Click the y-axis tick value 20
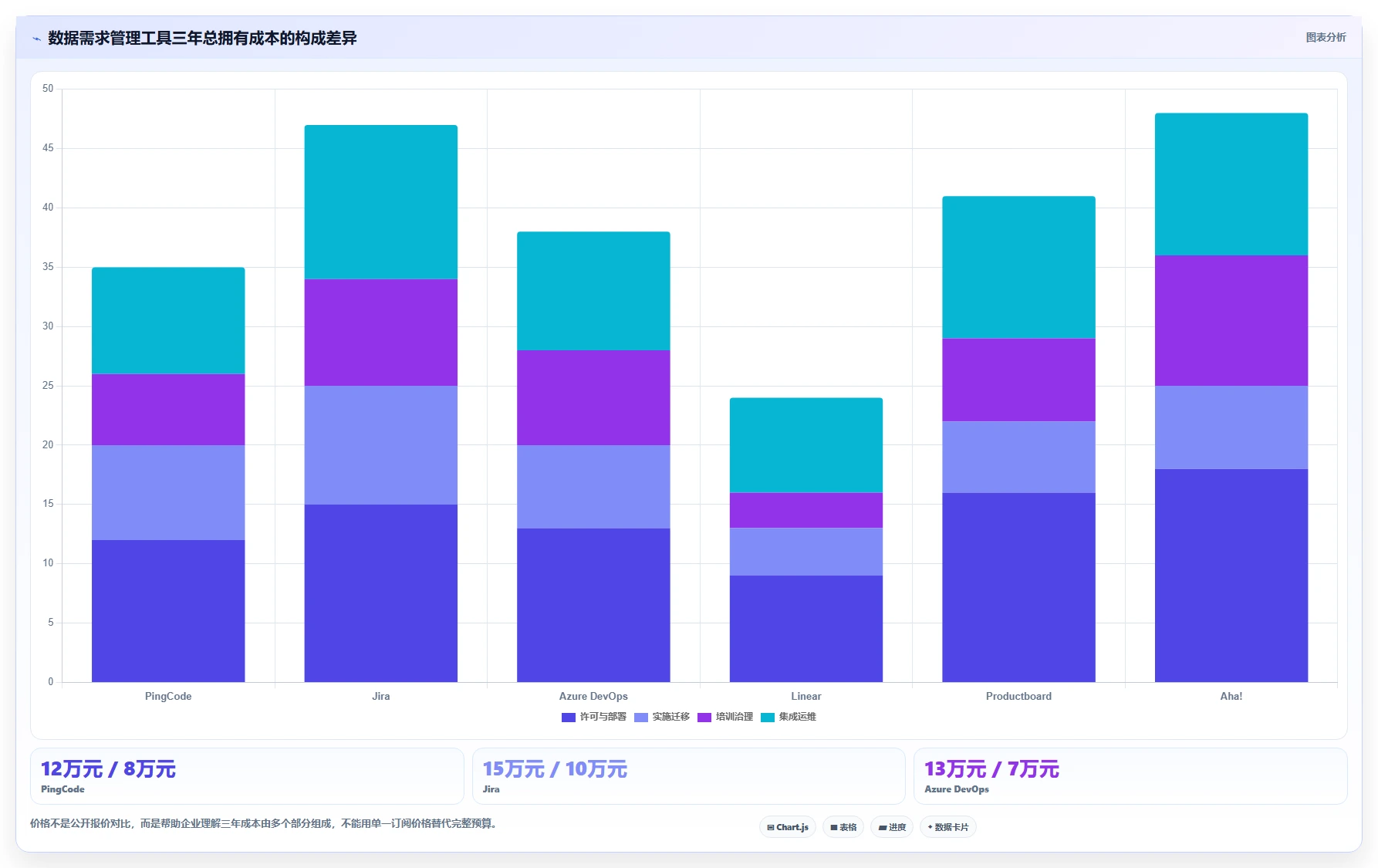Screen dimensions: 1378x868 coord(48,445)
